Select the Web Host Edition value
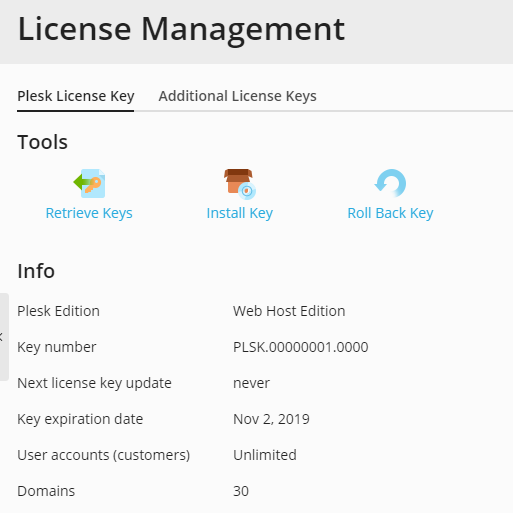Image resolution: width=513 pixels, height=513 pixels. (289, 311)
